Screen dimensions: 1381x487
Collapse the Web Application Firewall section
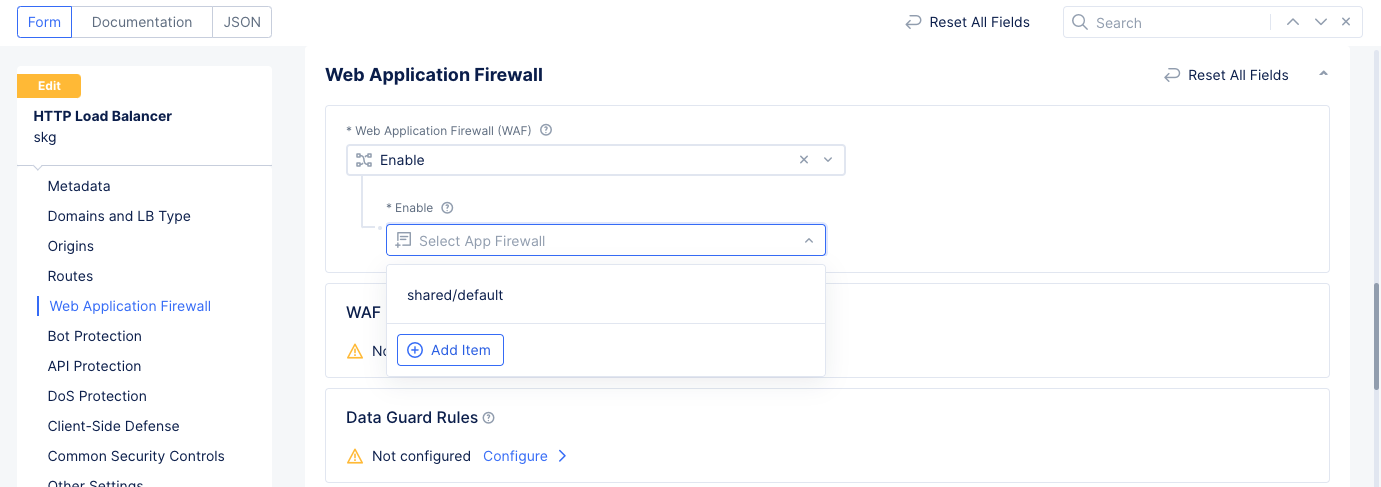(1324, 74)
